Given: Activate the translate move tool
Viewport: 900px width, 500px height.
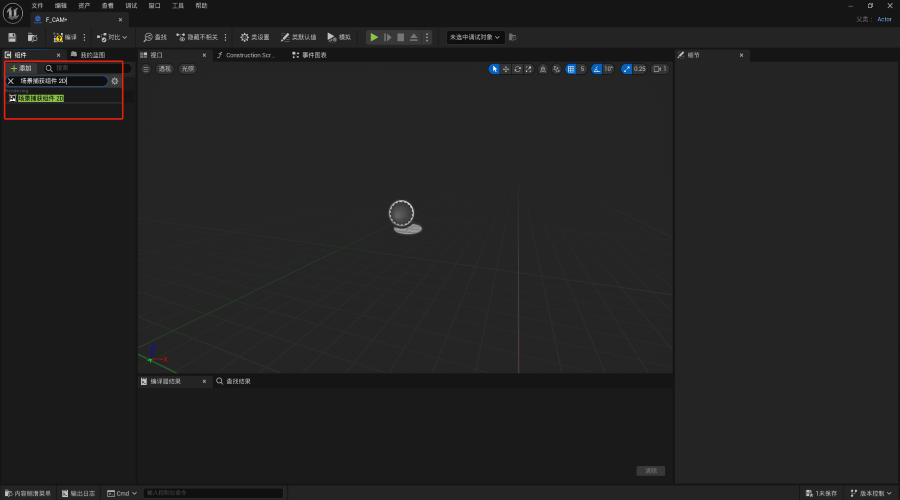Looking at the screenshot, I should 506,69.
